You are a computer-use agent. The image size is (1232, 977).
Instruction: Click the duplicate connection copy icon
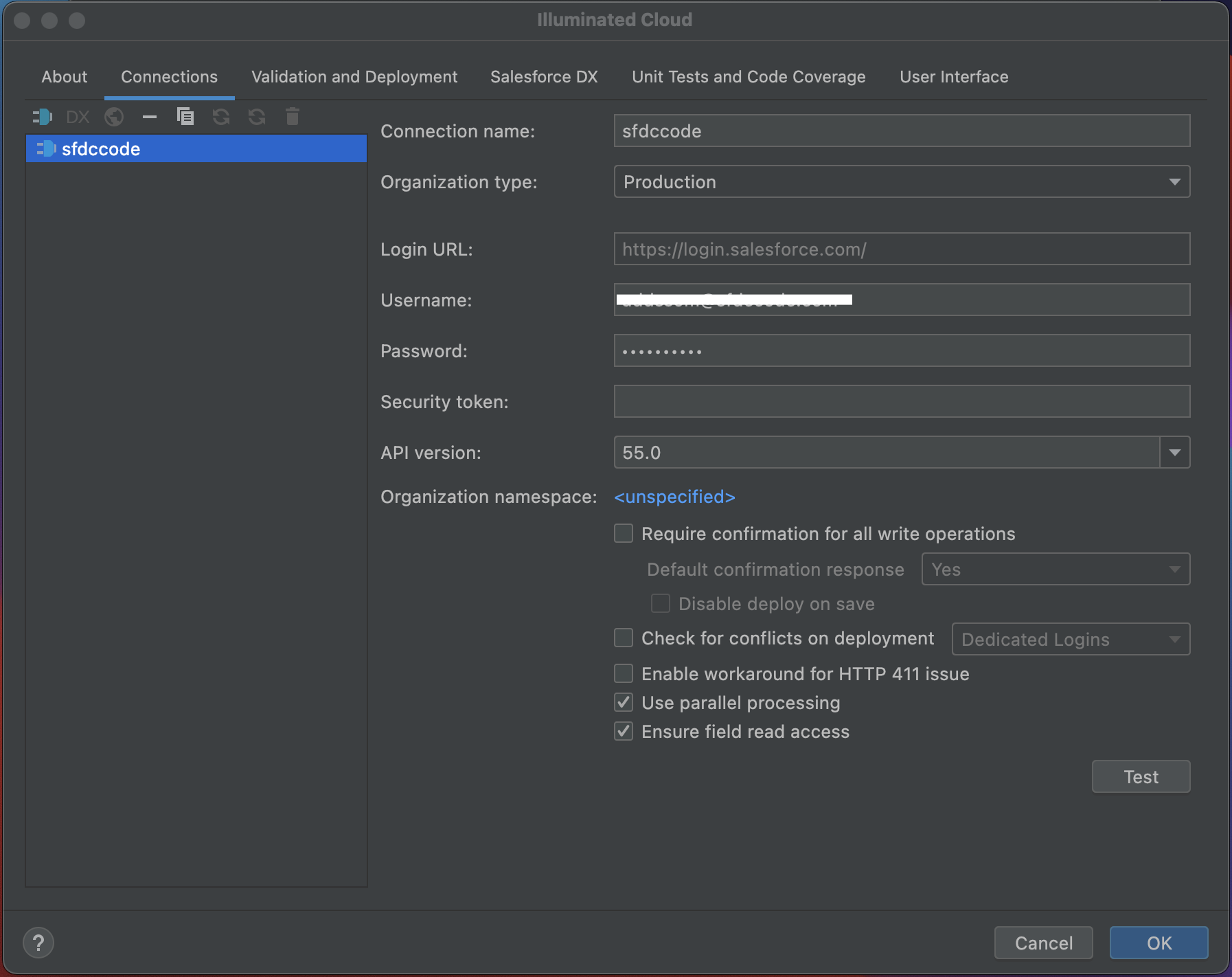pos(185,117)
